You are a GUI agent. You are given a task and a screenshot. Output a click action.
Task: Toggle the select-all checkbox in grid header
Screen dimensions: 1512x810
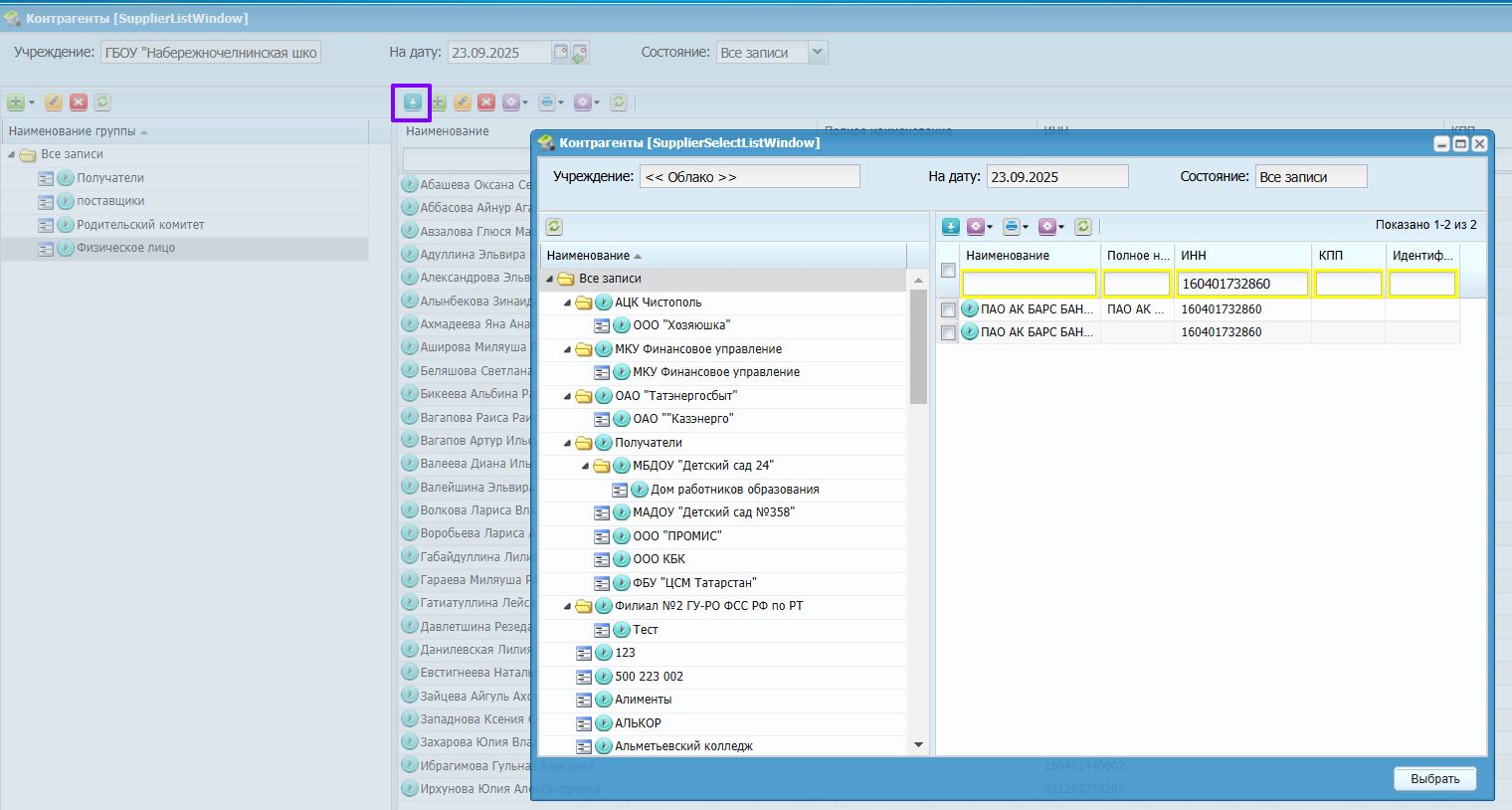(948, 270)
